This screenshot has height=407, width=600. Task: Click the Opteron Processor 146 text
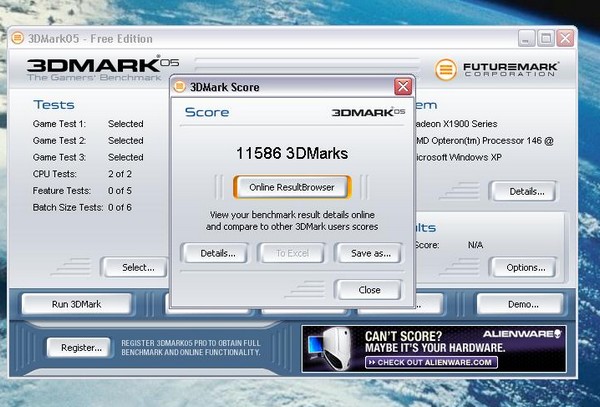pyautogui.click(x=485, y=141)
